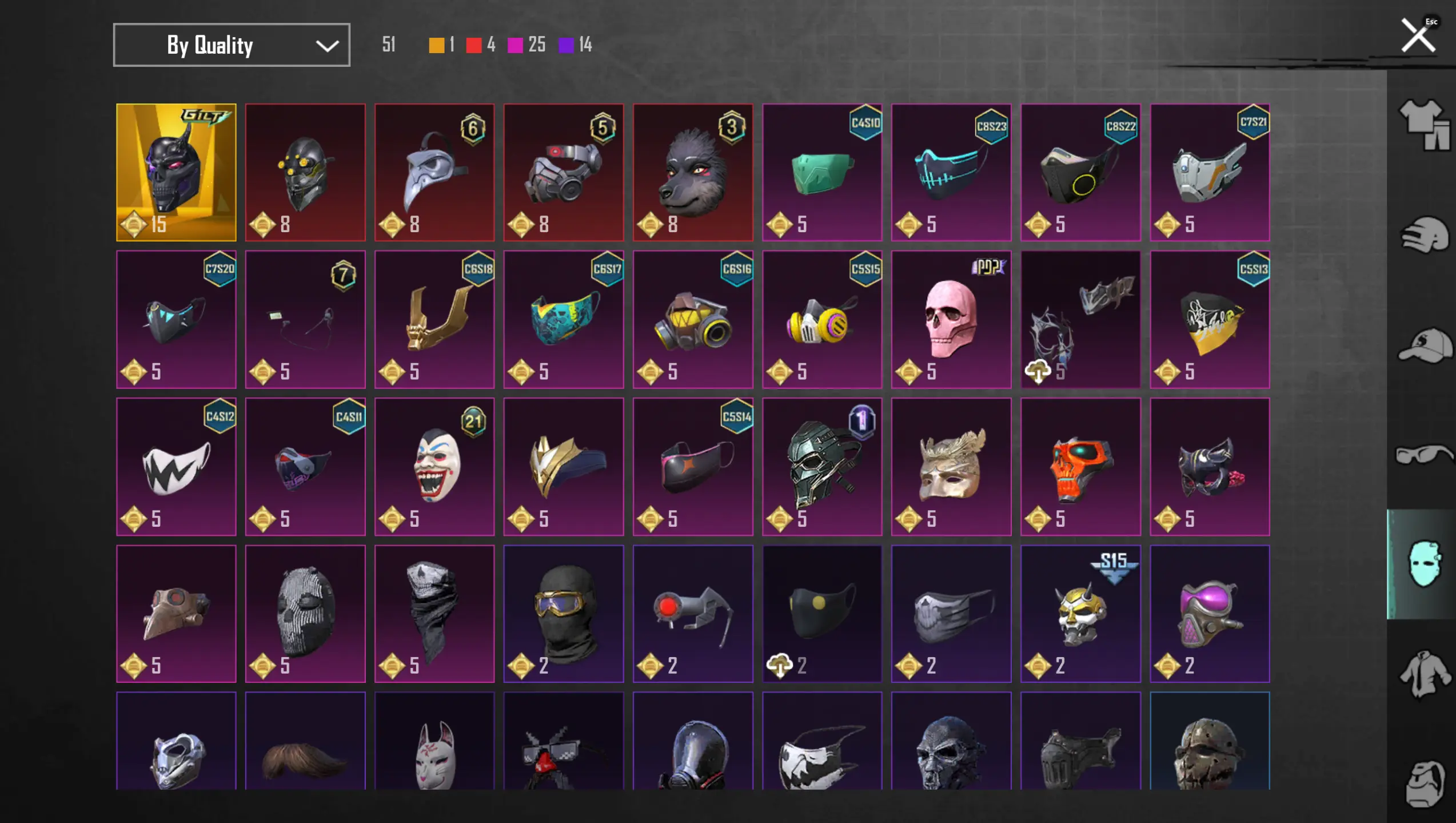Filter by the purple quality swatch
Image resolution: width=1456 pixels, height=823 pixels.
pyautogui.click(x=566, y=45)
